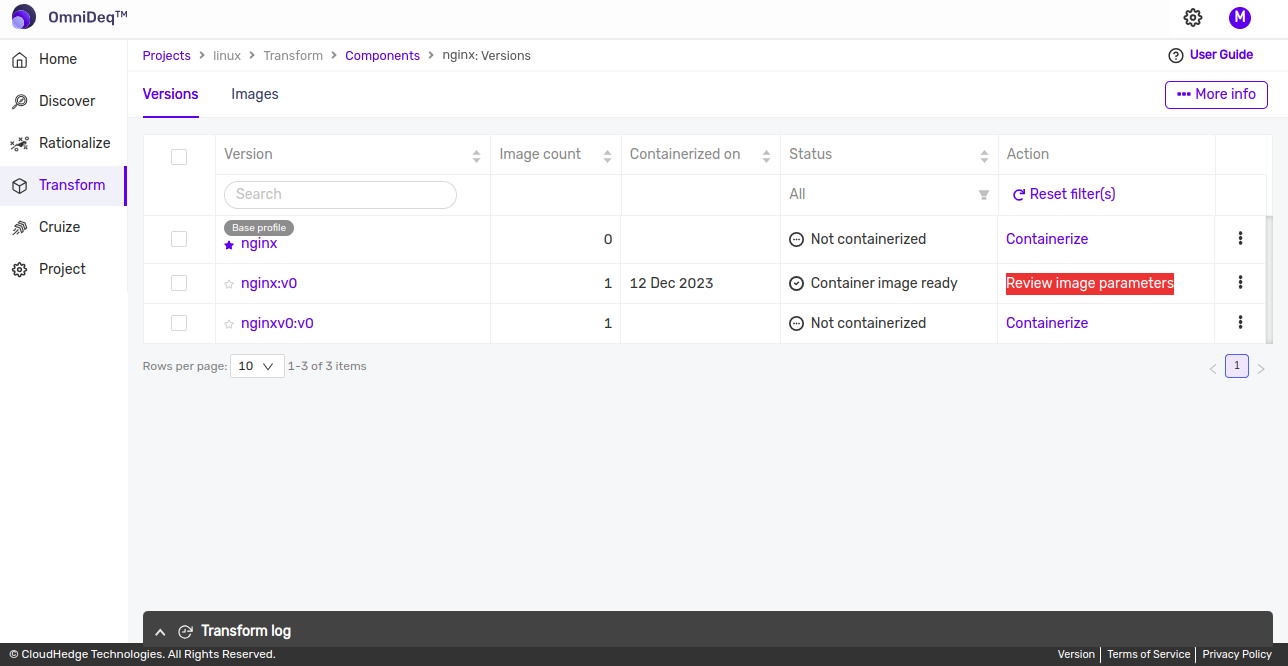Check the nginx base profile row checkbox
1288x666 pixels.
pyautogui.click(x=179, y=239)
